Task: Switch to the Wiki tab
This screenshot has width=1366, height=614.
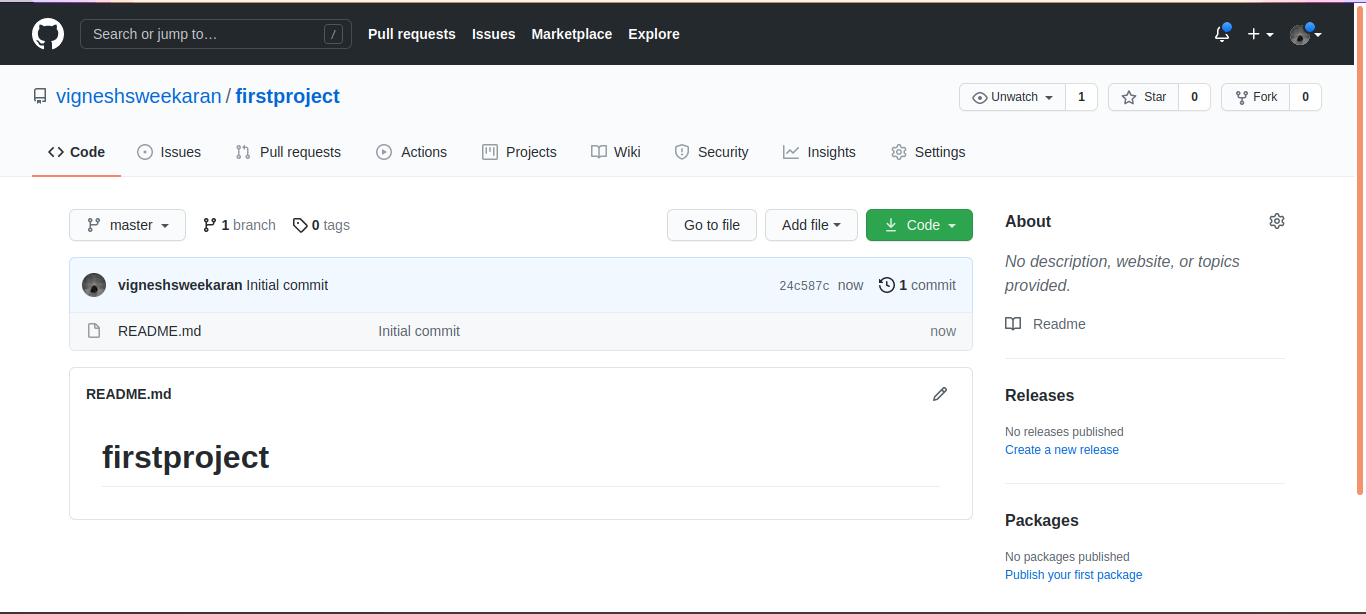Action: point(615,152)
